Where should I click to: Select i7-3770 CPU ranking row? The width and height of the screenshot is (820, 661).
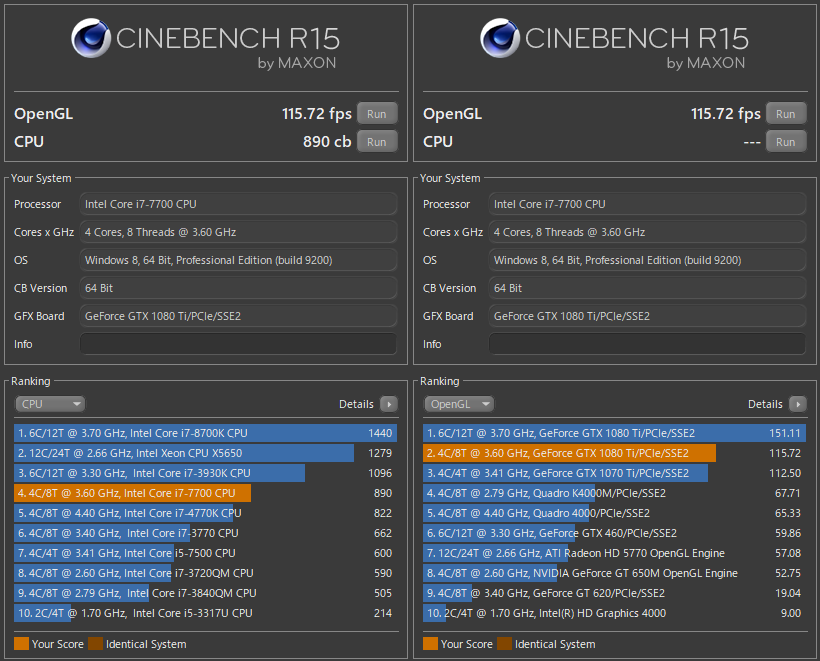coord(206,533)
